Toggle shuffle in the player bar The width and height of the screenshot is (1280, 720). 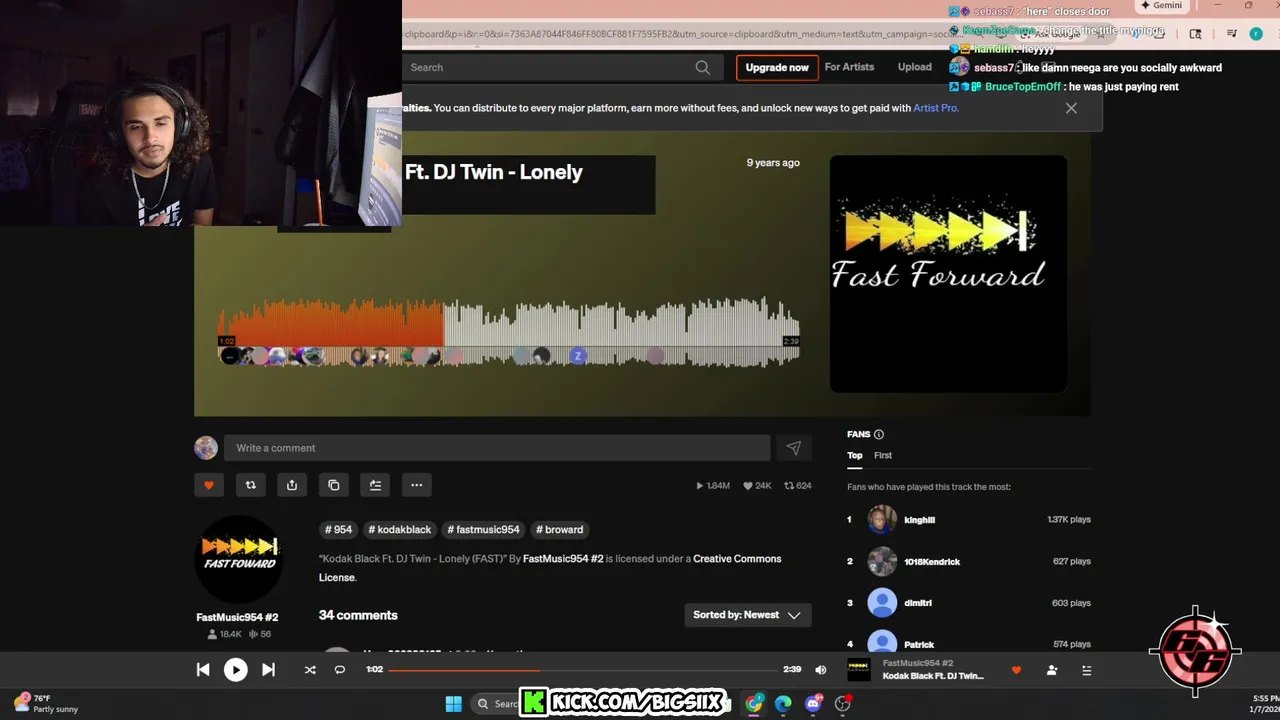click(x=310, y=670)
